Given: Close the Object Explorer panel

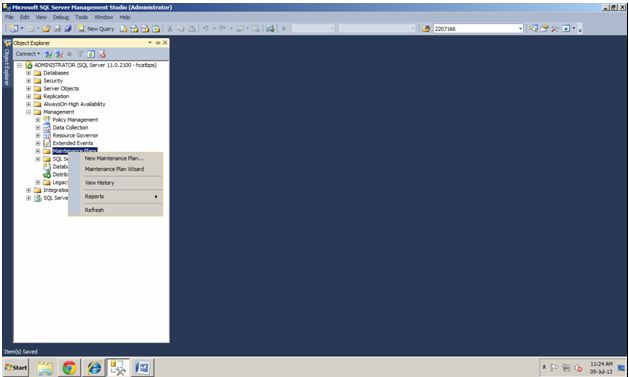Looking at the screenshot, I should (165, 43).
